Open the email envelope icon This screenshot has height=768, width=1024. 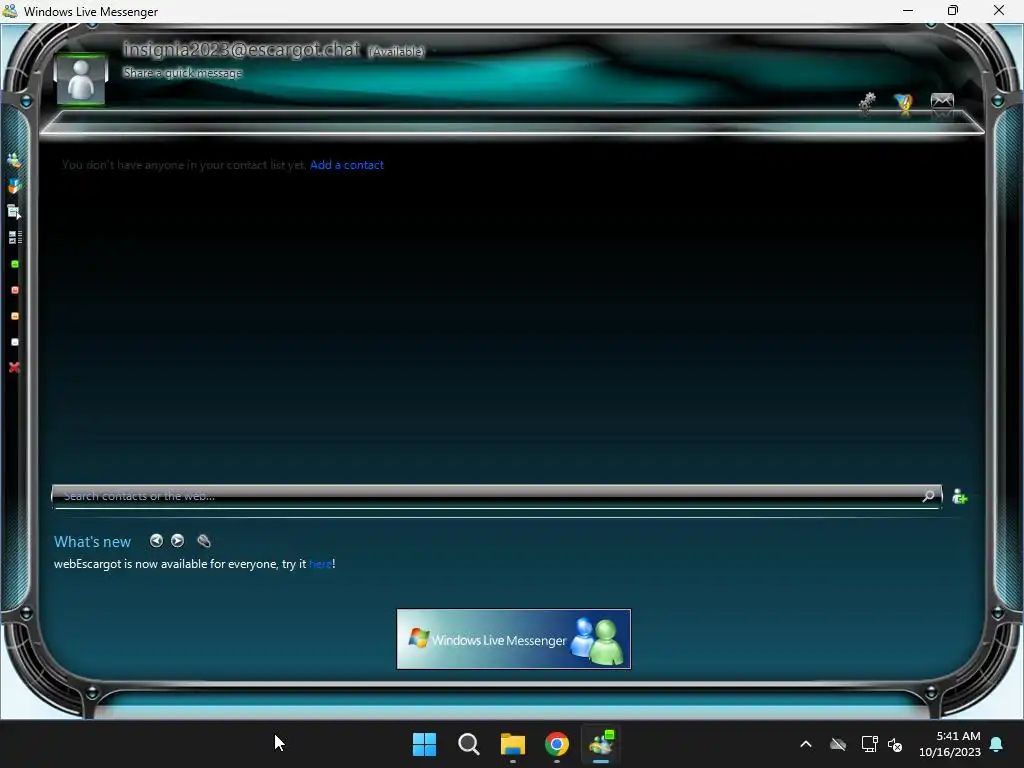942,103
